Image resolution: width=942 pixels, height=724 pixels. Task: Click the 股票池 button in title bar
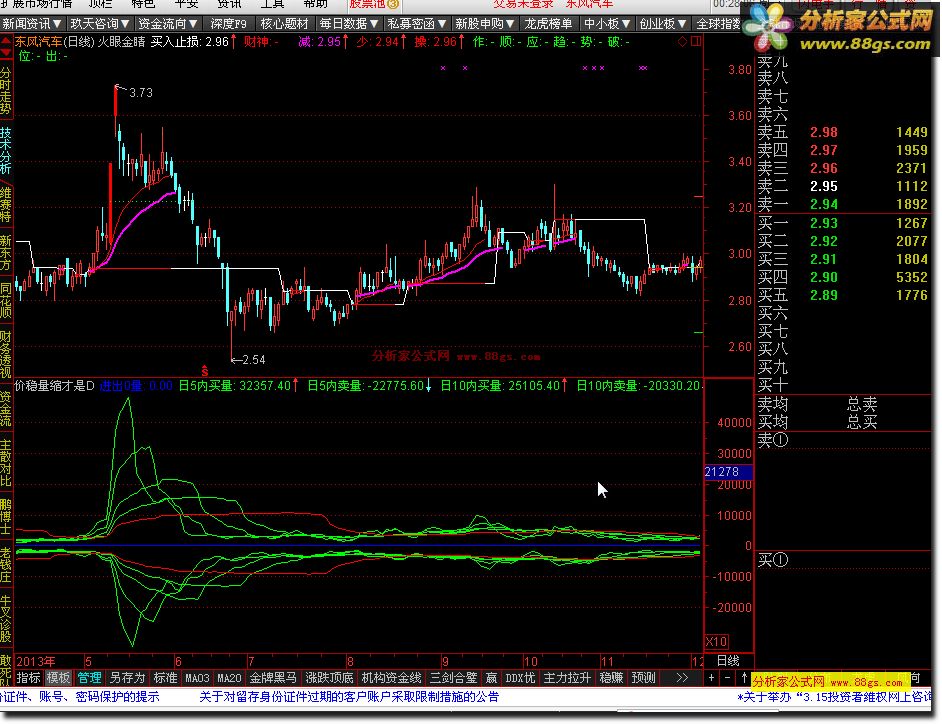point(374,4)
